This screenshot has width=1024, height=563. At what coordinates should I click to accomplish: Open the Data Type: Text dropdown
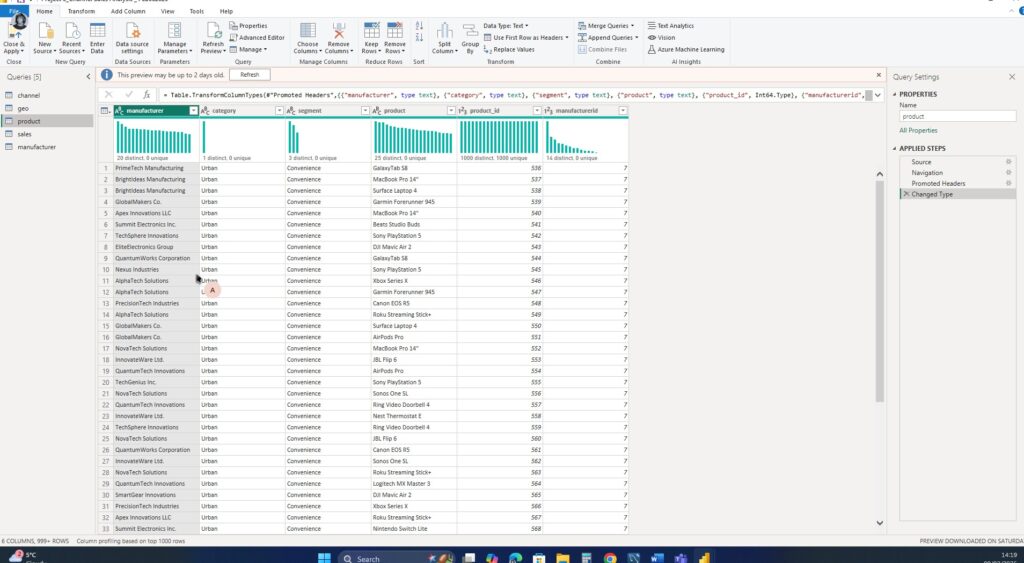[506, 25]
